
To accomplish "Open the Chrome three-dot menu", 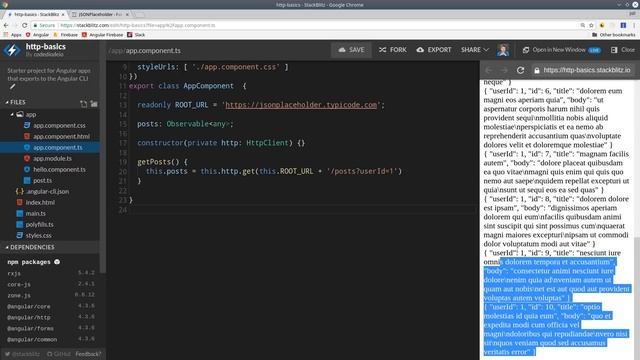I will tap(634, 25).
